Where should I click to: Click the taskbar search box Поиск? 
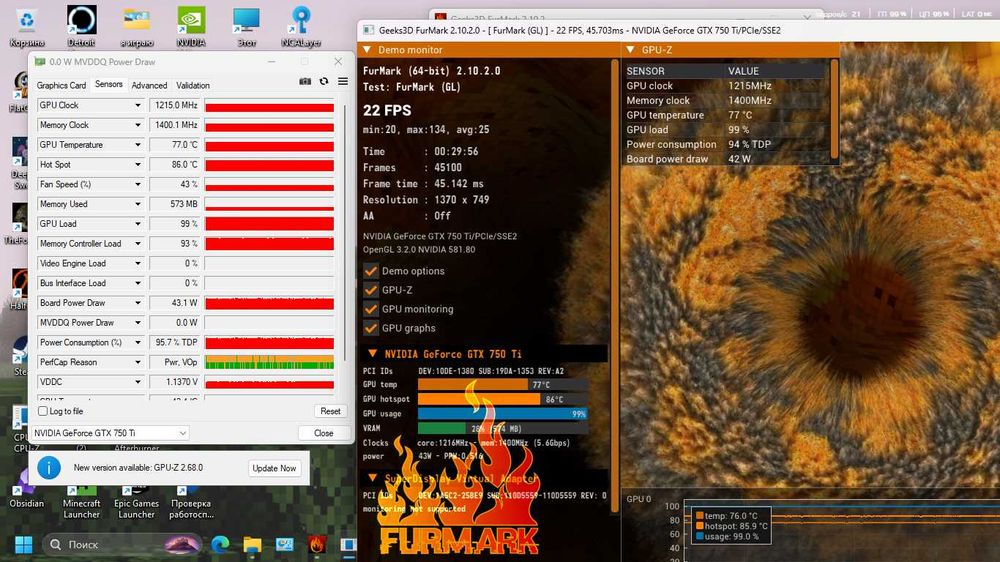tap(121, 544)
